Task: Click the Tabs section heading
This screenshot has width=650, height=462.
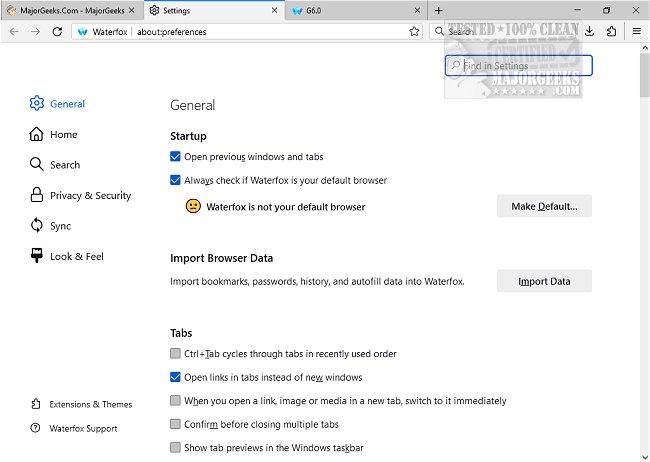Action: [181, 333]
